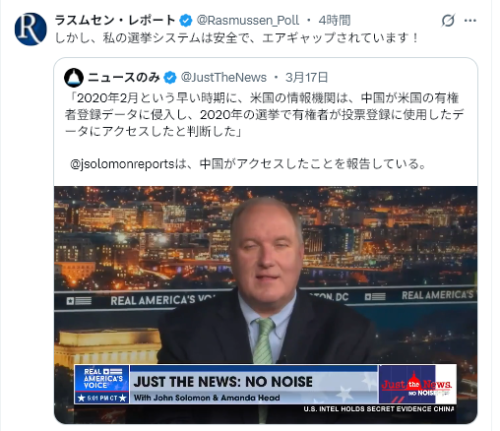
Task: Play the John Solomon video thumbnail
Action: 266,305
